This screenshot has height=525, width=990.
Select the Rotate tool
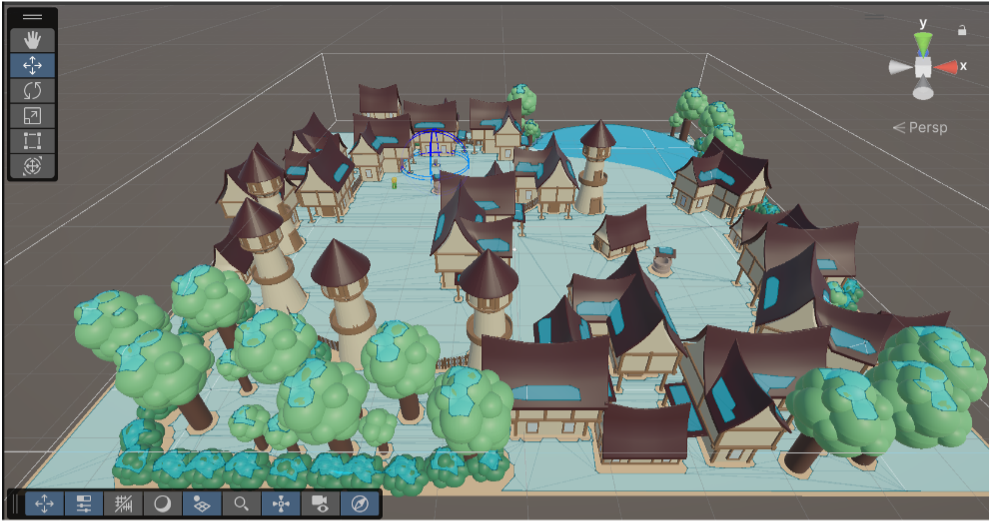[32, 90]
